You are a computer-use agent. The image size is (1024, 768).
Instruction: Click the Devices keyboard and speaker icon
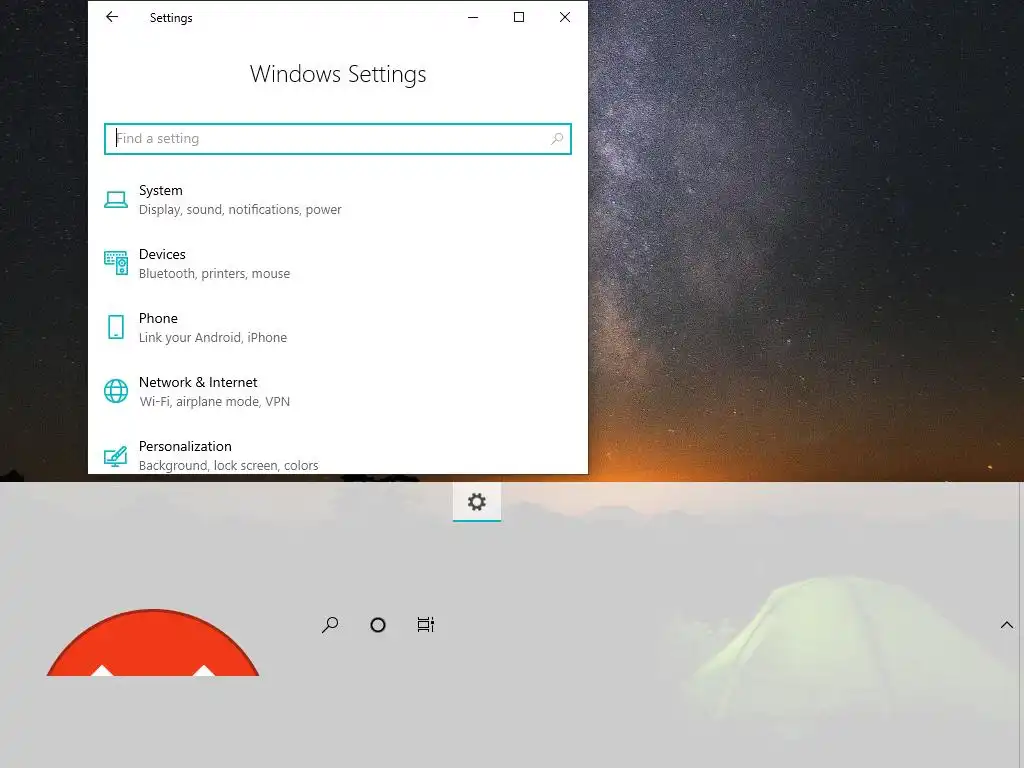(116, 263)
